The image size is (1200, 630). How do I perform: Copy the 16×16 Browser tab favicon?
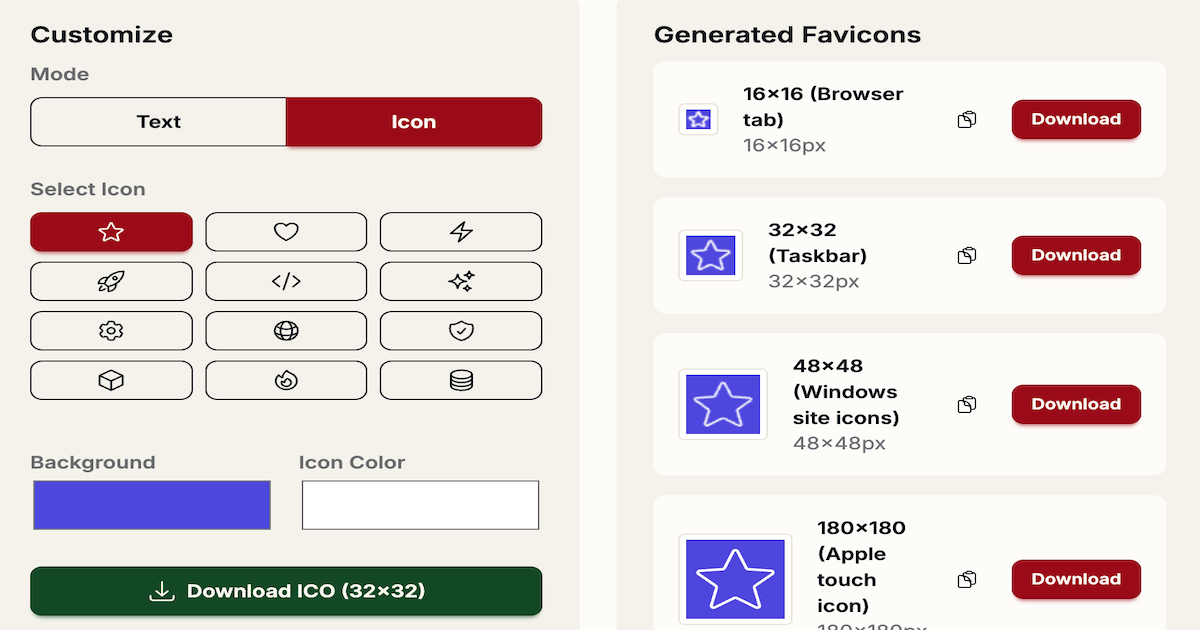click(966, 119)
